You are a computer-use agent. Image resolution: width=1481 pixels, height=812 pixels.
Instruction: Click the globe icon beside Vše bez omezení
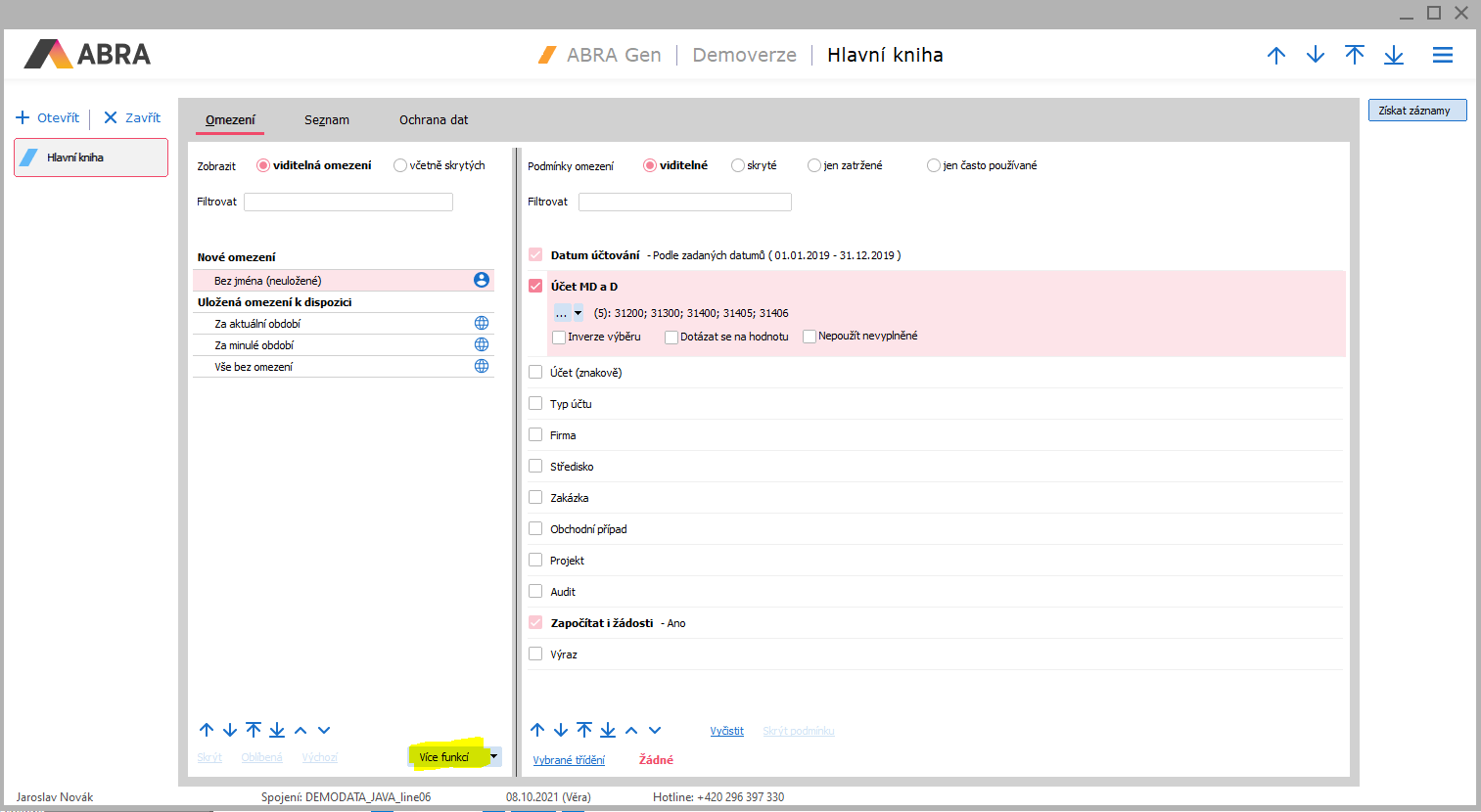click(x=482, y=366)
